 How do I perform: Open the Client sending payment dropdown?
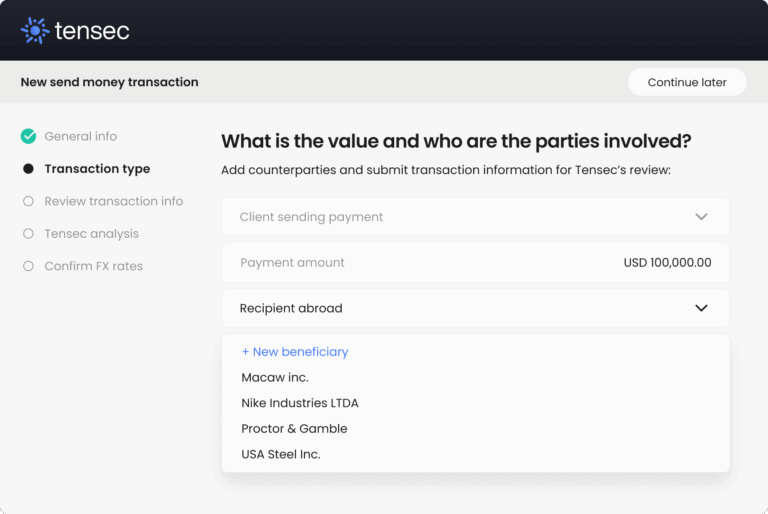(x=475, y=217)
